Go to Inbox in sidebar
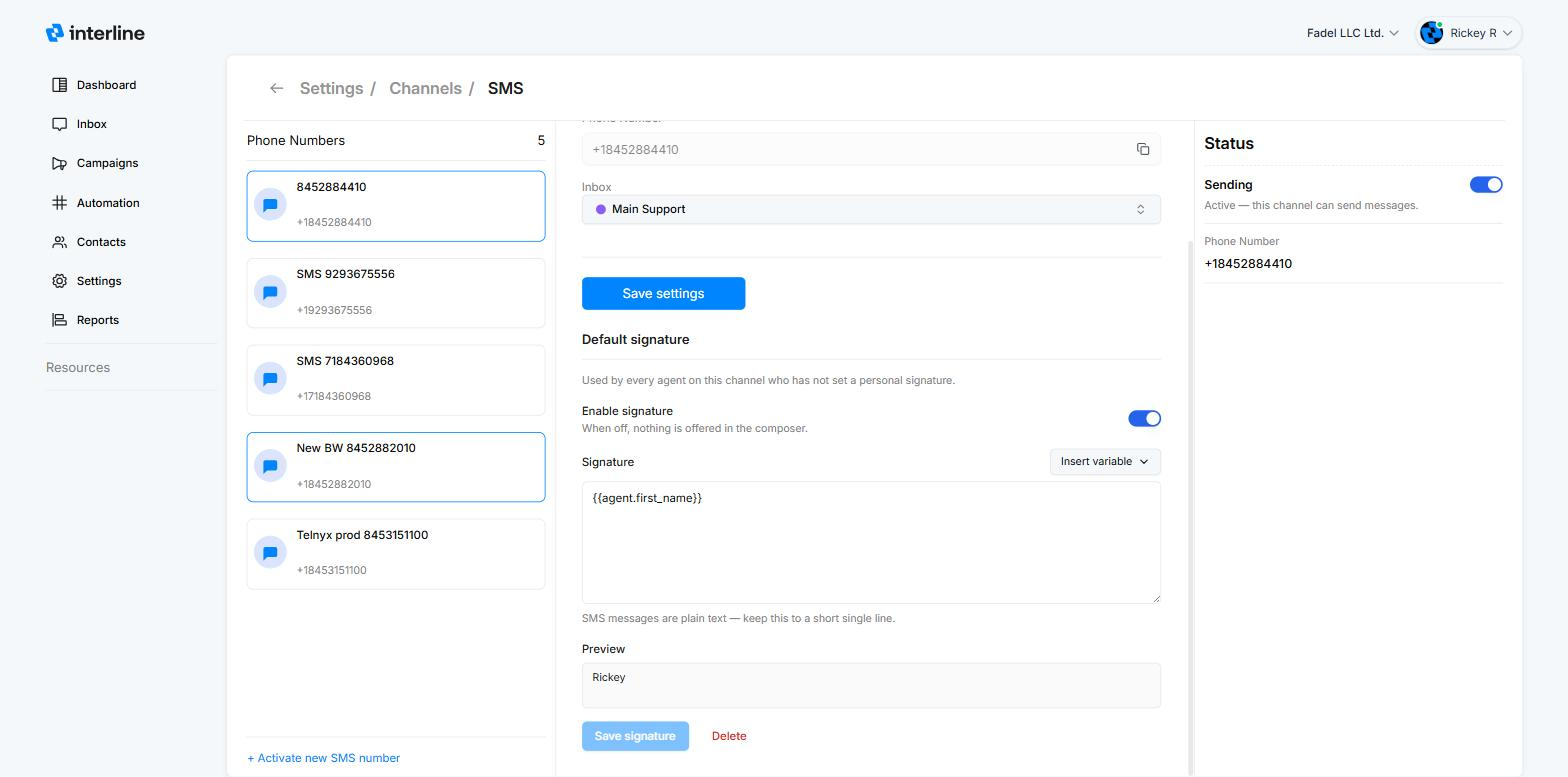 coord(79,124)
